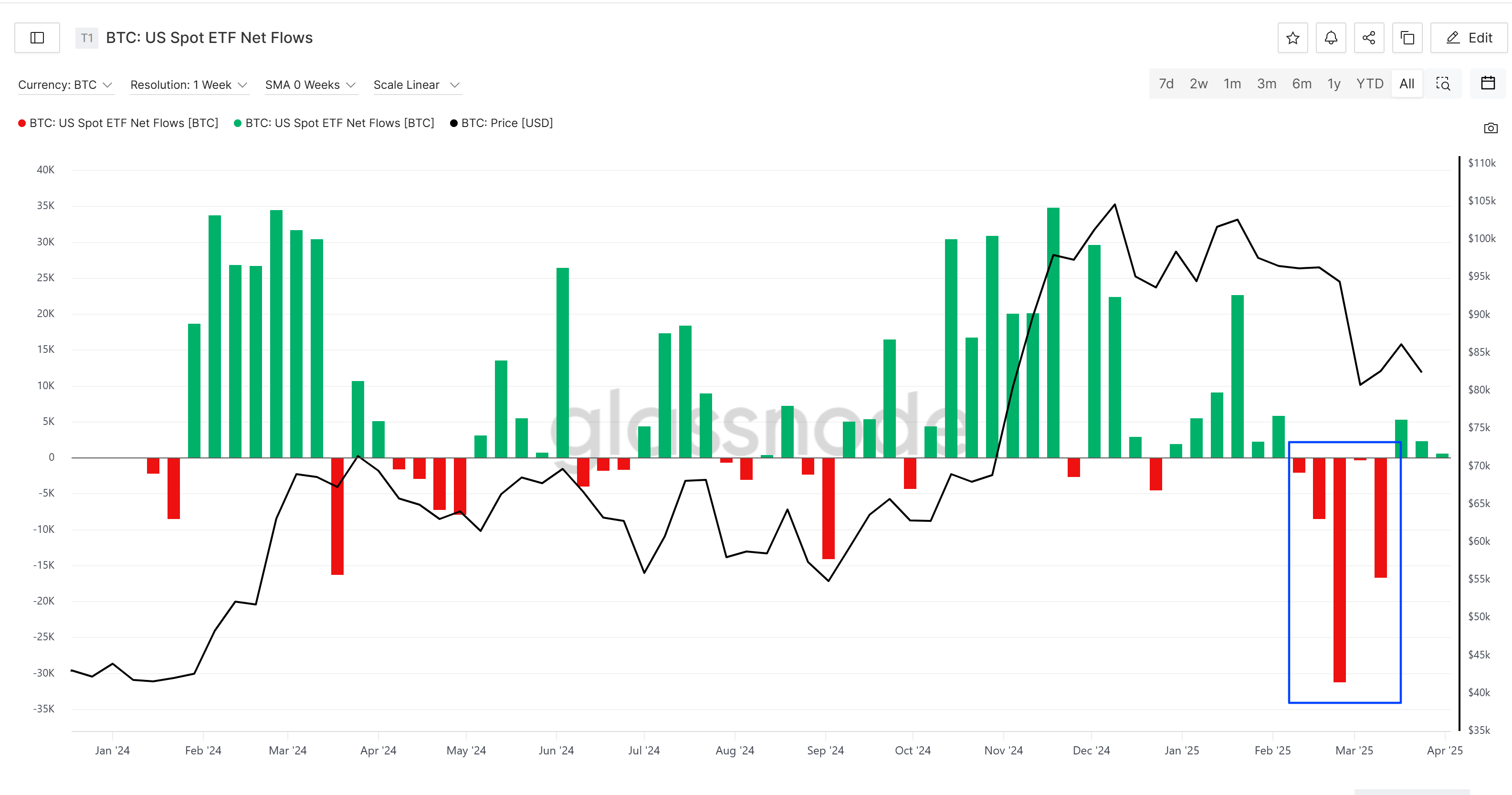Click the camera screenshot icon
Viewport: 1512px width, 795px height.
click(1490, 128)
